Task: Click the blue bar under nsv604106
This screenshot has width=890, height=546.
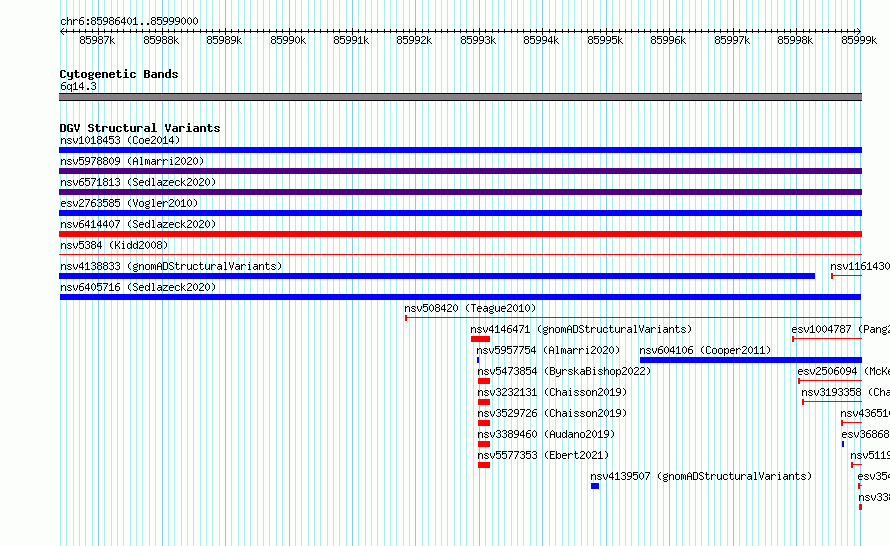Action: click(751, 360)
